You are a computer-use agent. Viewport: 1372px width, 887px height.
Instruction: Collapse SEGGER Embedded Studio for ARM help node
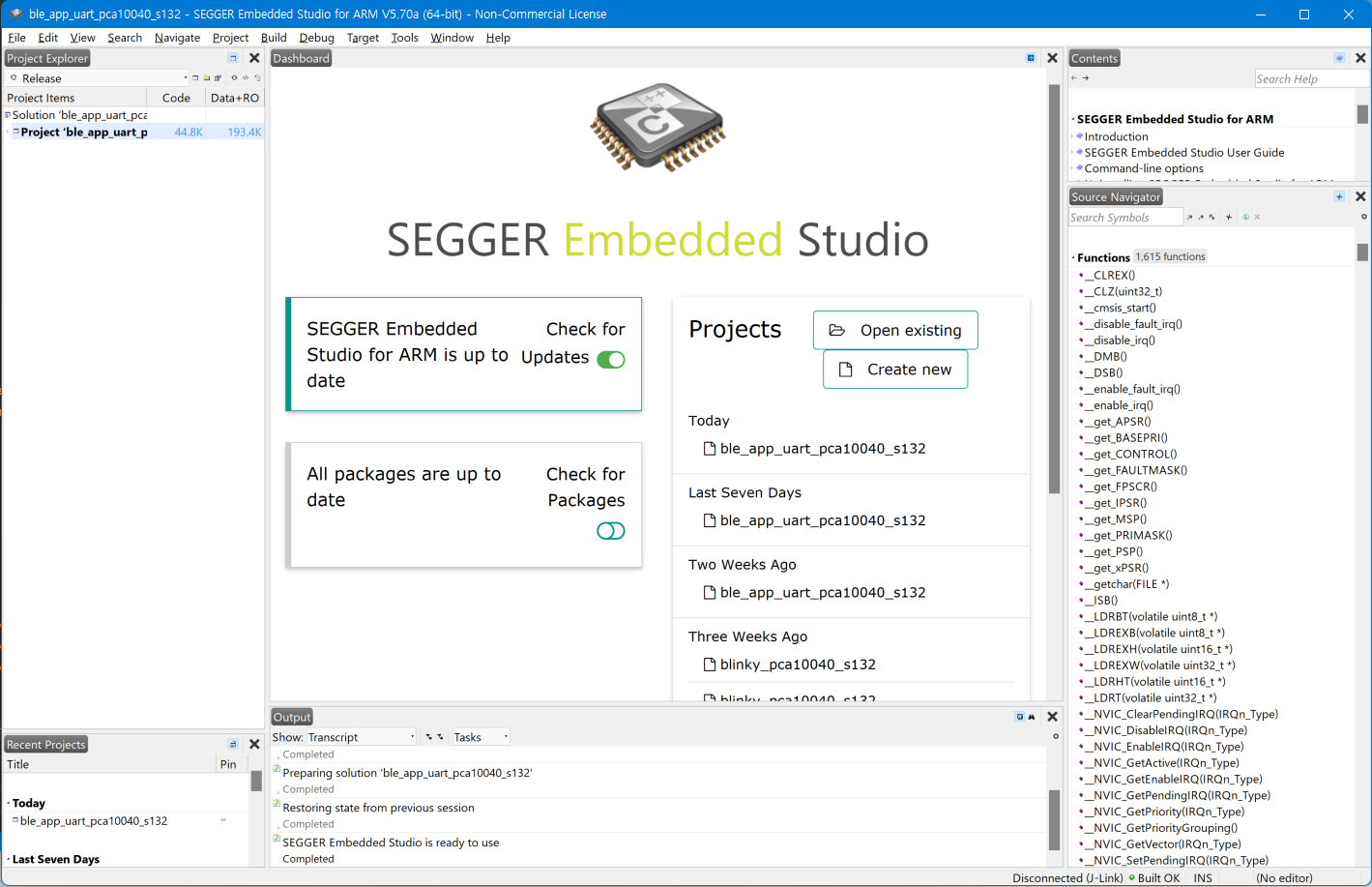(x=1073, y=120)
